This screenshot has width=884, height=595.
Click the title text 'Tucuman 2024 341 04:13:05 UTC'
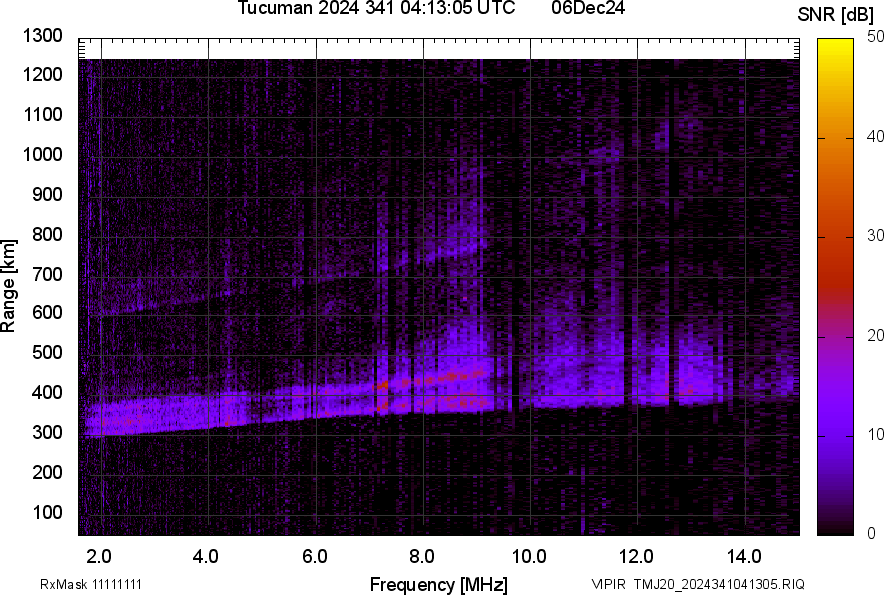coord(376,8)
